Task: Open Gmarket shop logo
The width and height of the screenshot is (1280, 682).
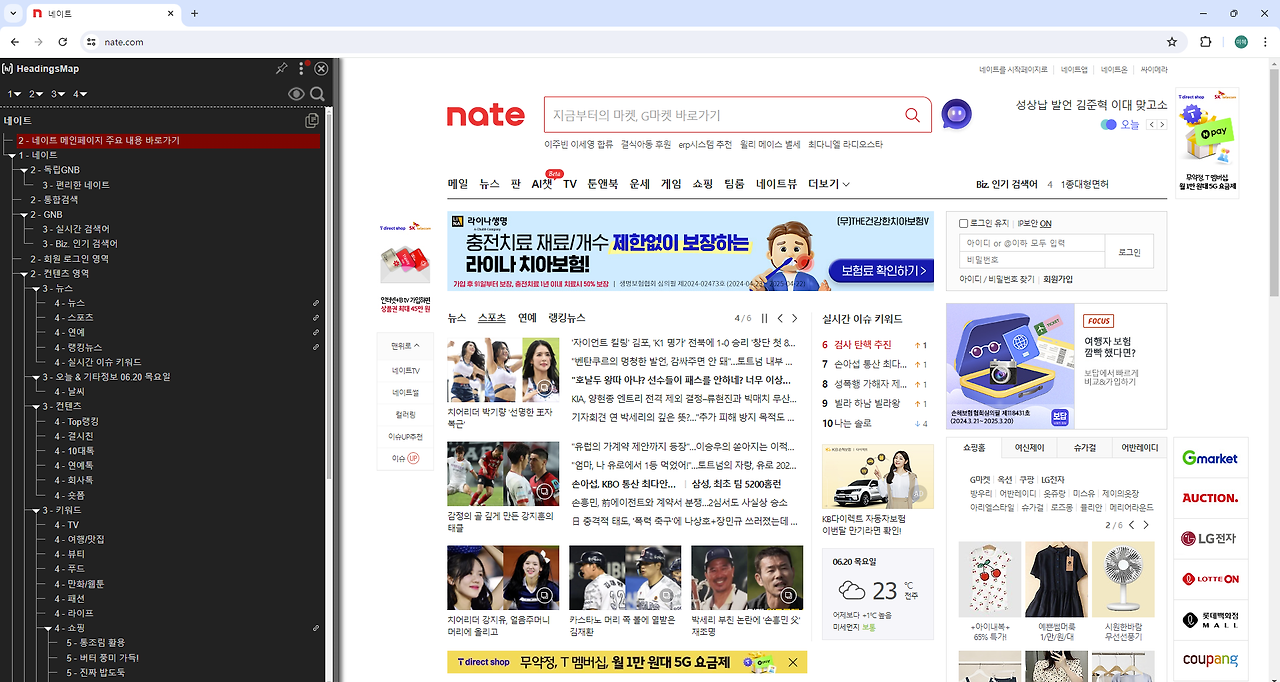Action: (1210, 458)
